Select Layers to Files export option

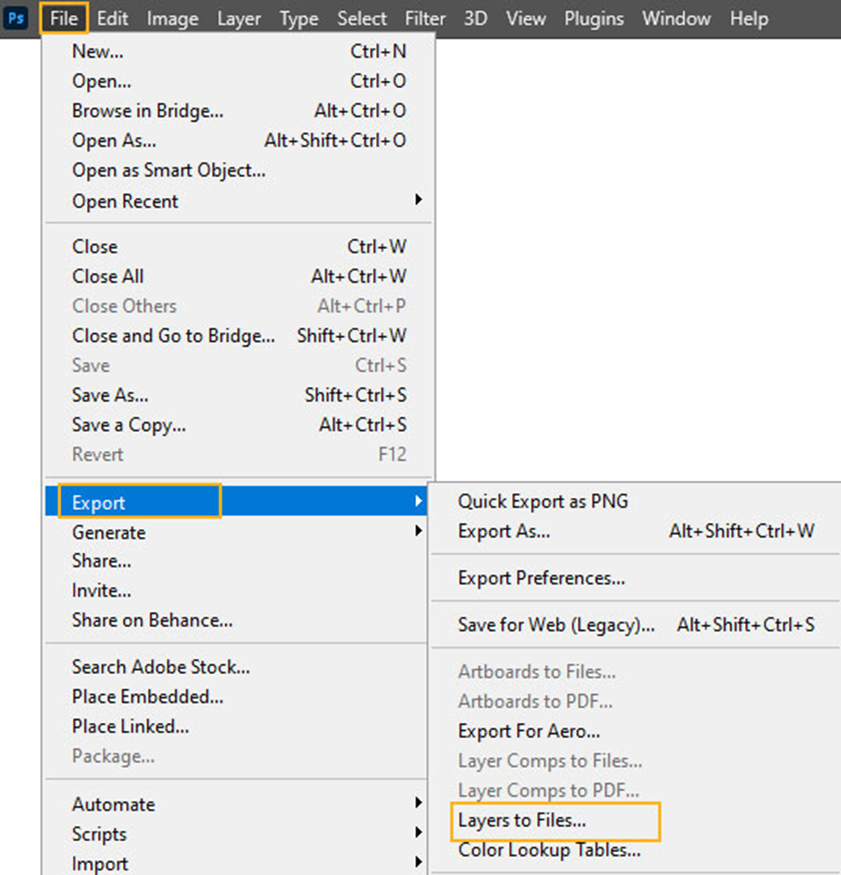coord(522,821)
